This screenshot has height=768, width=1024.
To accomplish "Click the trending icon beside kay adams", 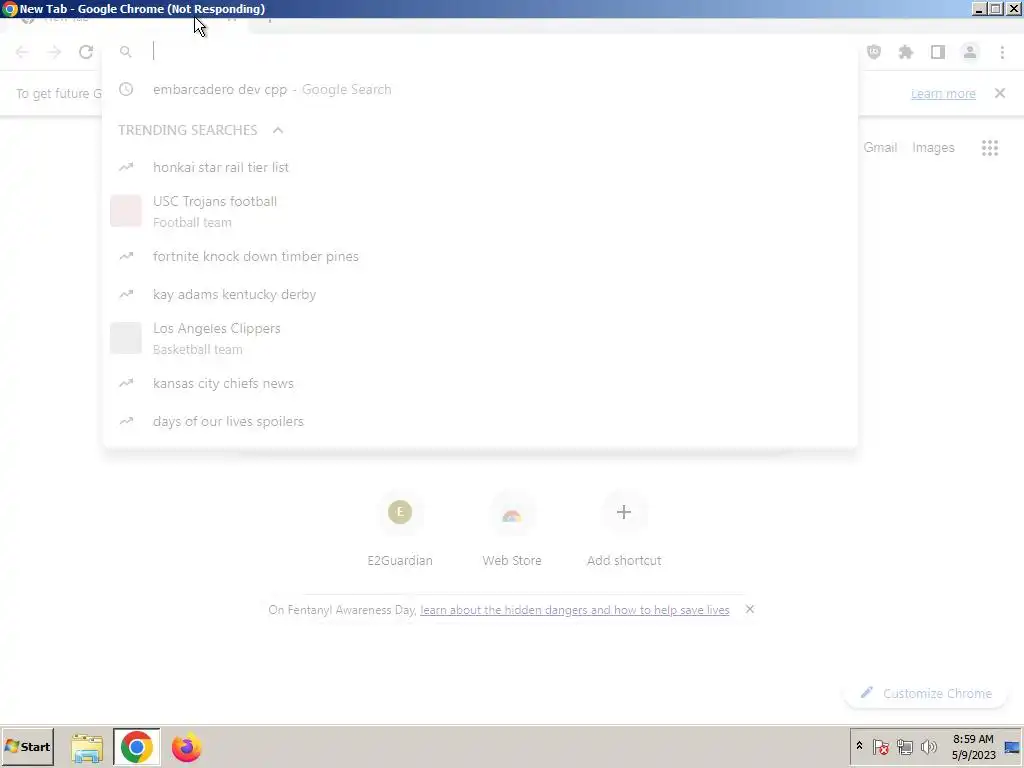I will (x=126, y=294).
